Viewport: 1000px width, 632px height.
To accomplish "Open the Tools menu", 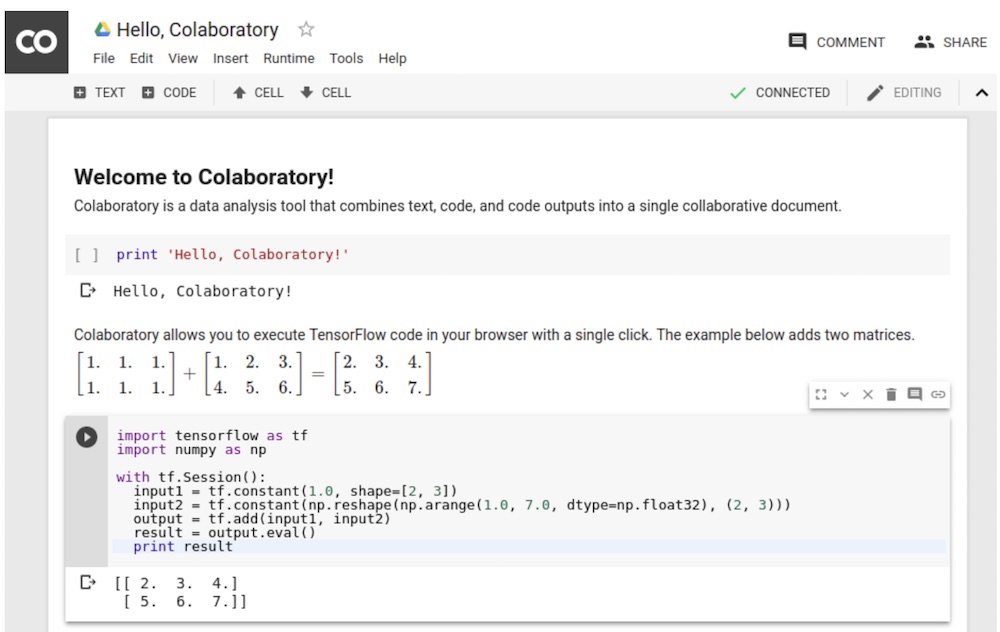I will click(x=346, y=59).
